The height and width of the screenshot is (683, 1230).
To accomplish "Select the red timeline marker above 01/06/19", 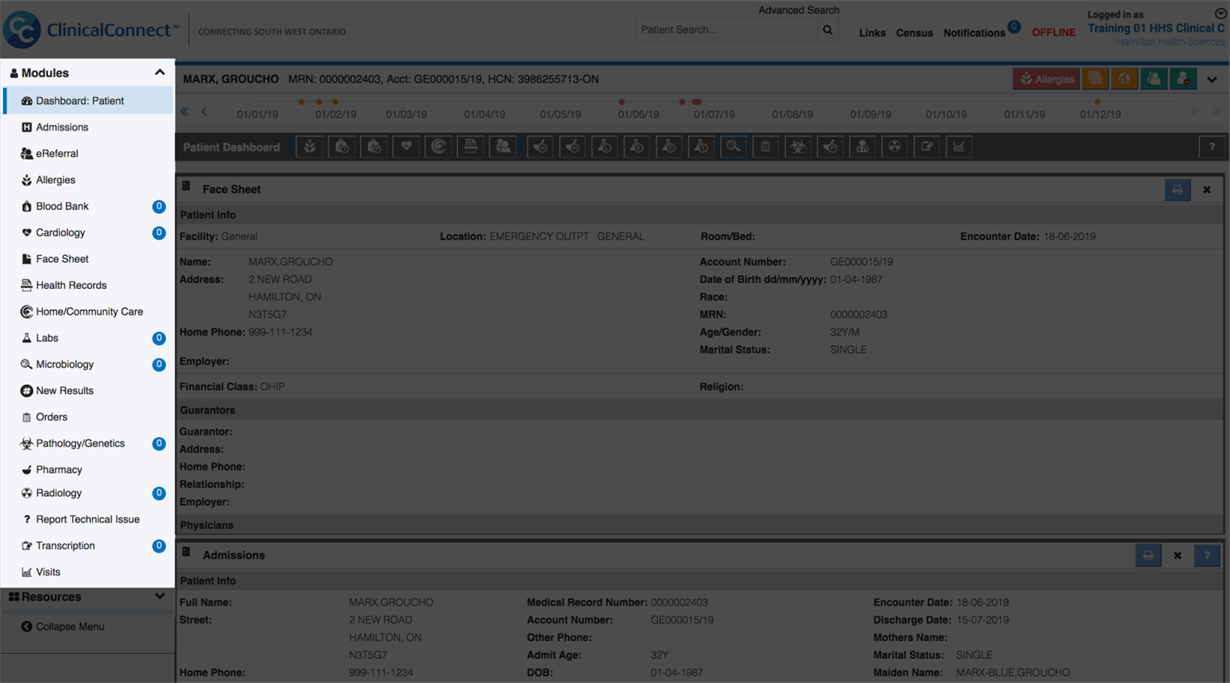I will tap(622, 102).
